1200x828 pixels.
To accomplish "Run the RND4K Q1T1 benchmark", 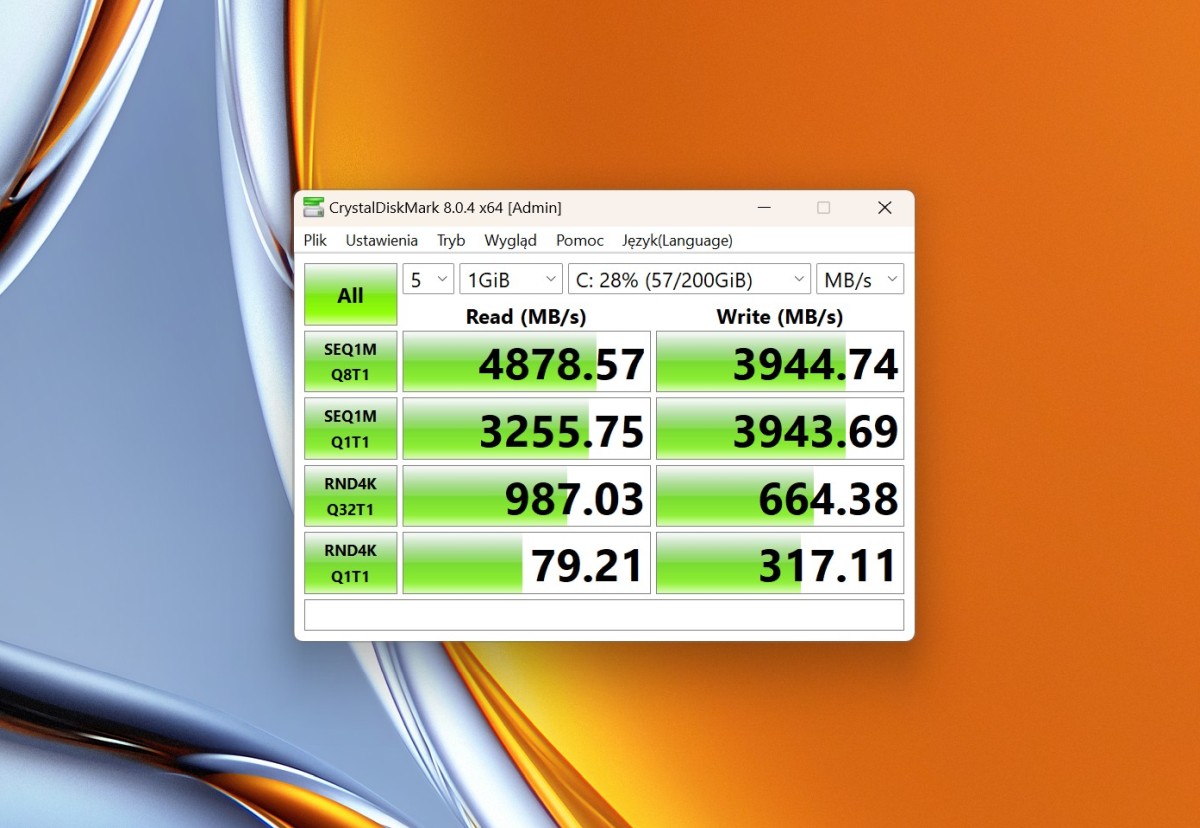I will click(350, 562).
